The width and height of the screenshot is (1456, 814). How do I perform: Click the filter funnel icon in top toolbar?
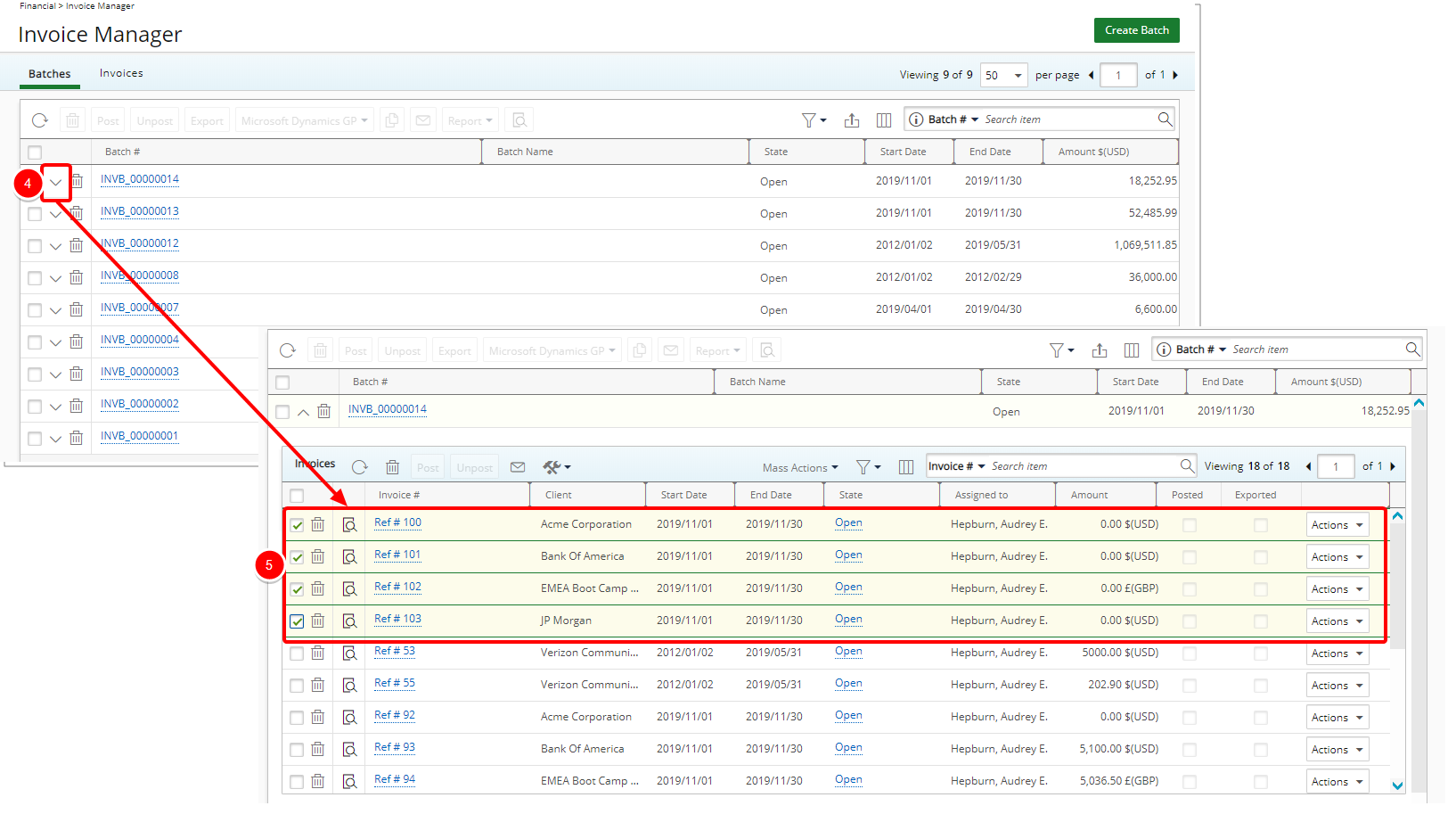point(809,120)
